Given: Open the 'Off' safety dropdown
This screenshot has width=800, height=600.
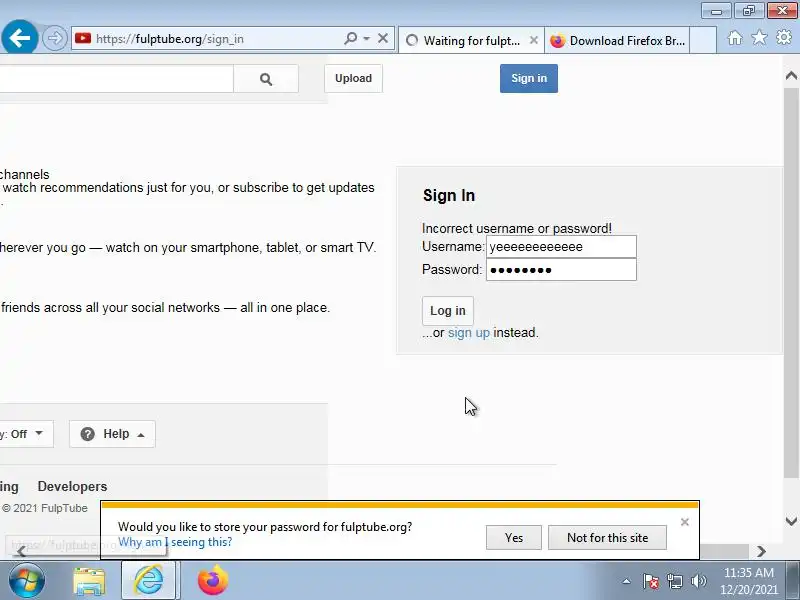Looking at the screenshot, I should click(26, 434).
